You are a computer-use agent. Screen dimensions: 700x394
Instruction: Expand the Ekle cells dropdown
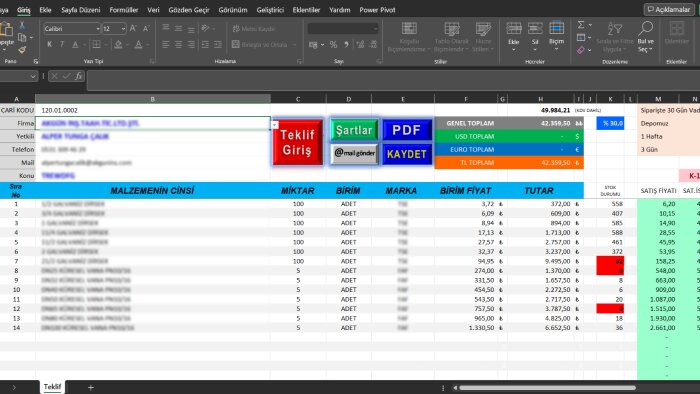pos(513,50)
